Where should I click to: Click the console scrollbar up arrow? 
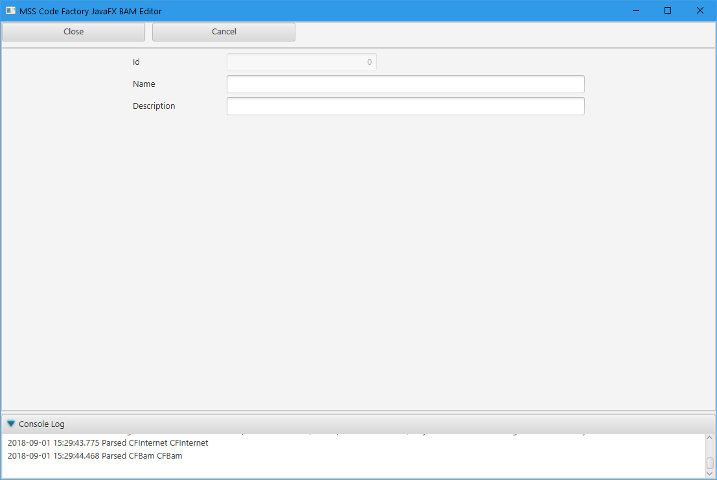click(x=710, y=439)
